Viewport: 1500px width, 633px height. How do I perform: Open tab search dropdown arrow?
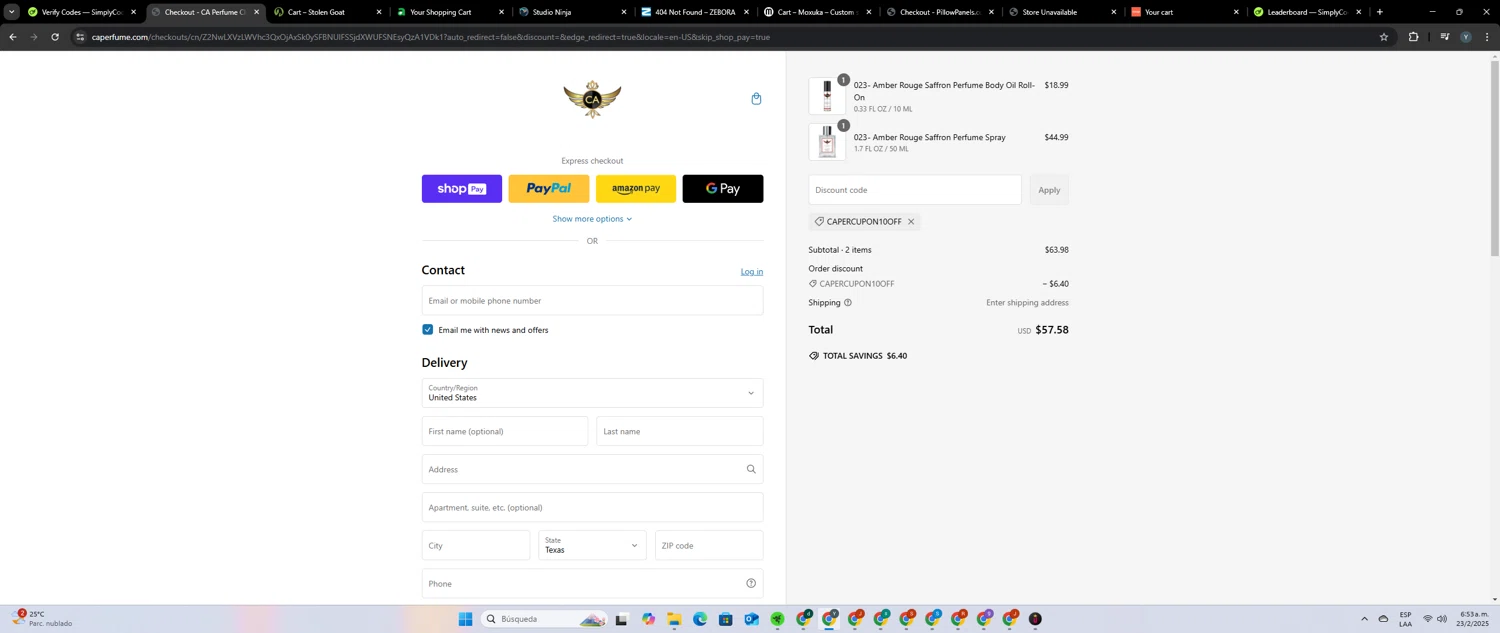[x=11, y=12]
